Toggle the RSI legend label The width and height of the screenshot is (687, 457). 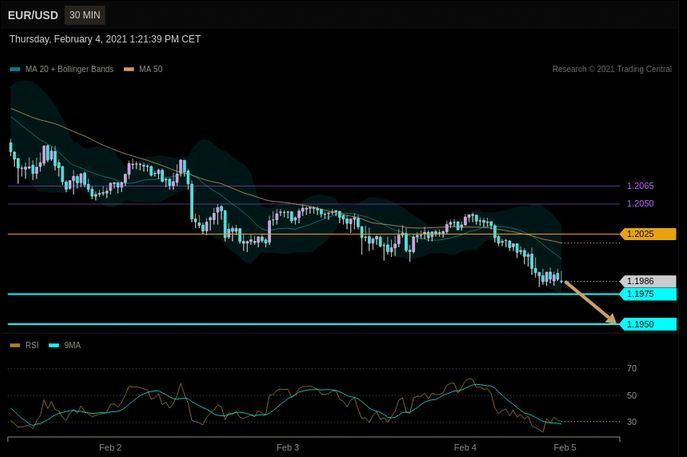click(32, 346)
